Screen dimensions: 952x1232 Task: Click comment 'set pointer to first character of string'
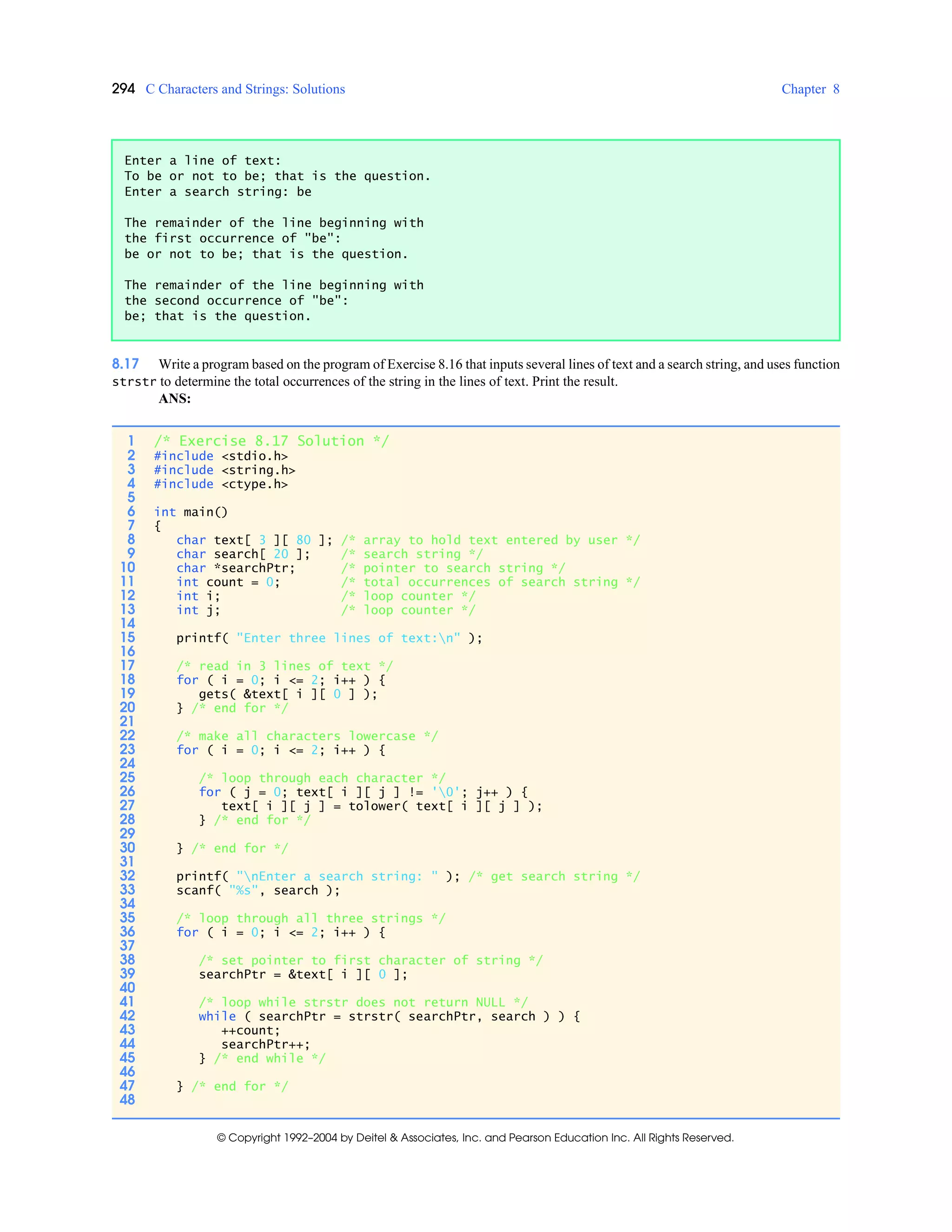coord(370,960)
